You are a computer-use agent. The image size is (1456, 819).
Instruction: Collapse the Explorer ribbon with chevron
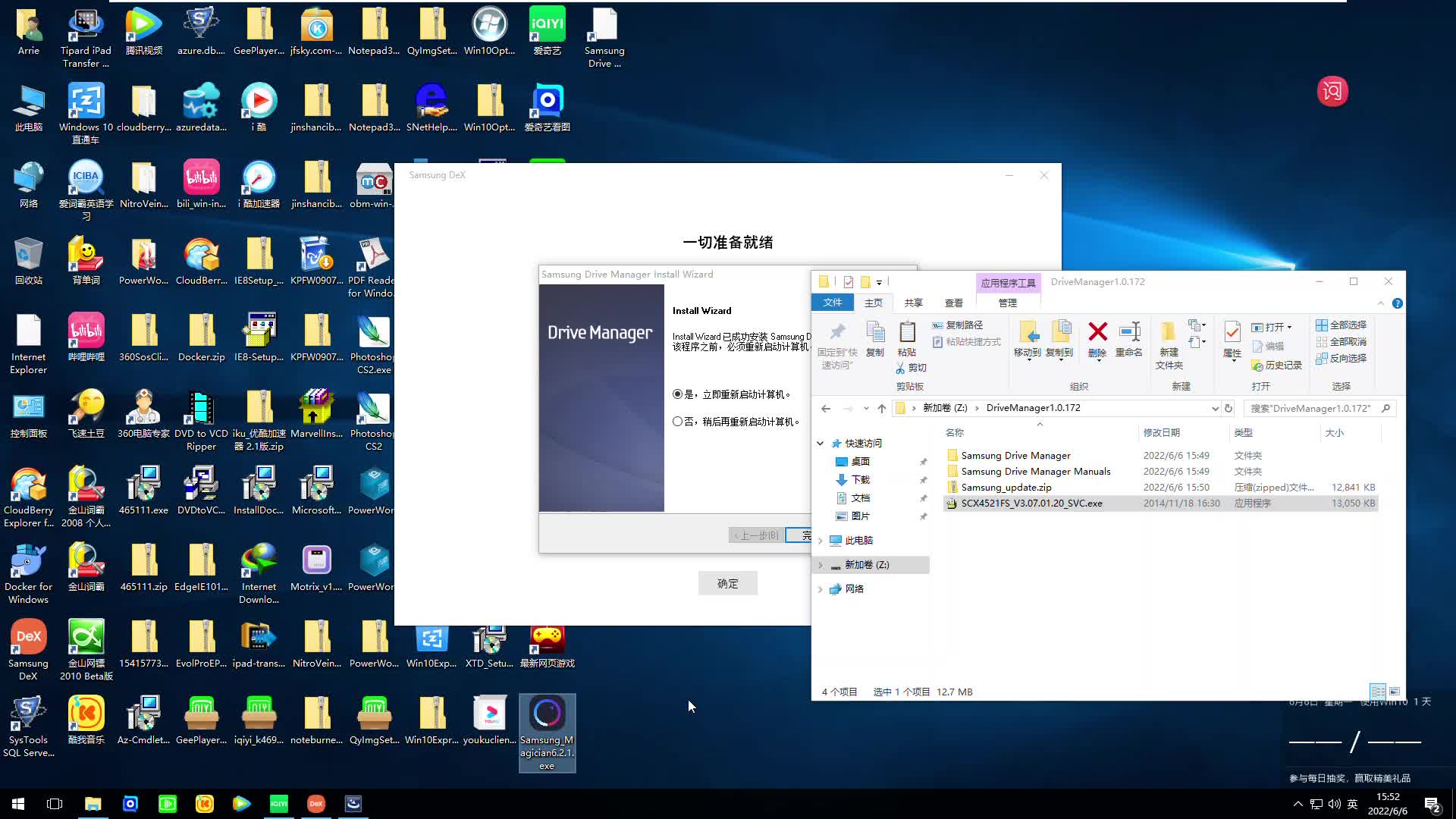[1380, 303]
